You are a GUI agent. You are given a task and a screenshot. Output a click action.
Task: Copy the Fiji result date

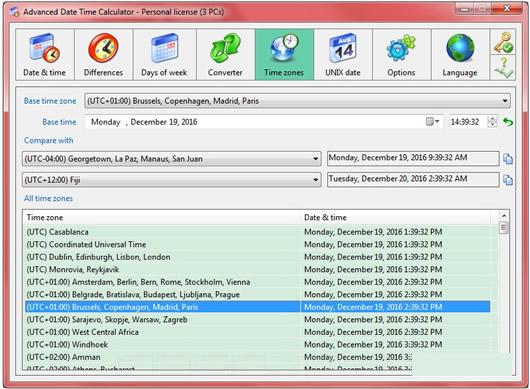click(x=508, y=180)
